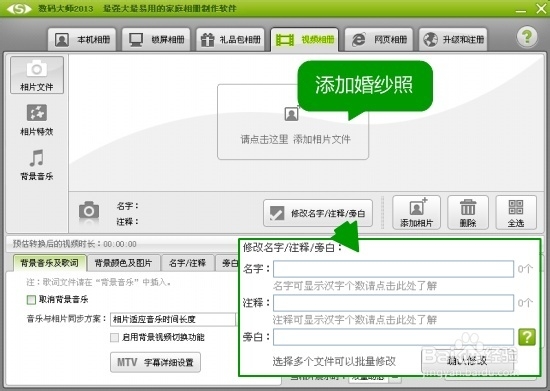550x391 pixels.
Task: Click the camera icon beside 名字 label
Action: tap(89, 210)
